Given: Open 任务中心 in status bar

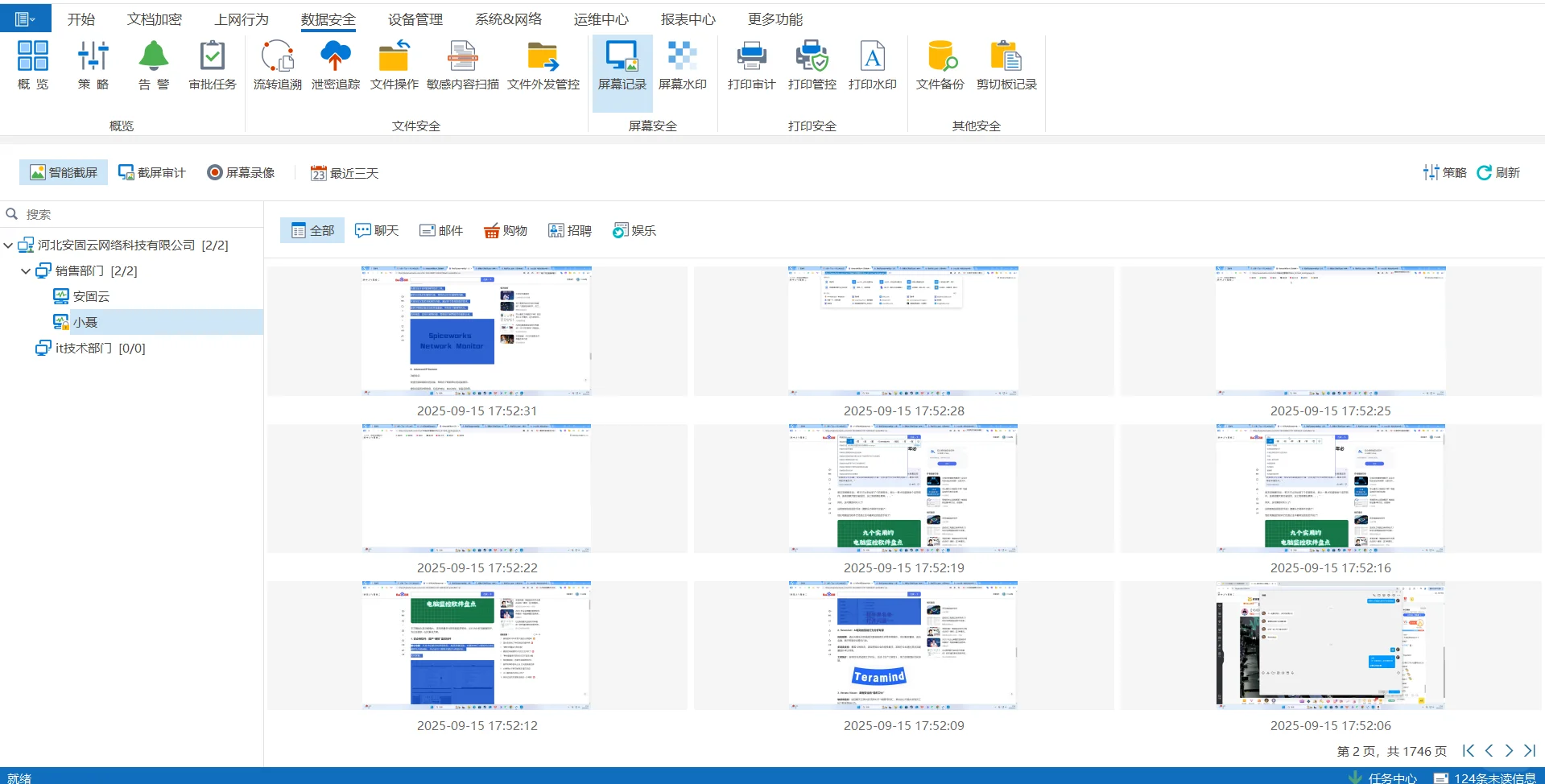Looking at the screenshot, I should [x=1382, y=778].
